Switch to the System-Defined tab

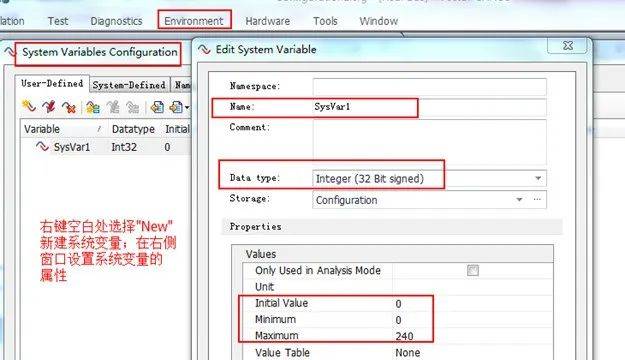click(x=129, y=85)
